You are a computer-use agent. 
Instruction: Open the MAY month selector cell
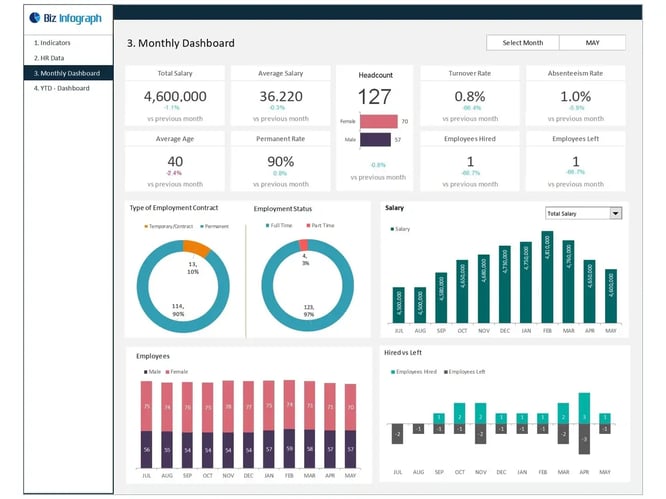(x=592, y=42)
